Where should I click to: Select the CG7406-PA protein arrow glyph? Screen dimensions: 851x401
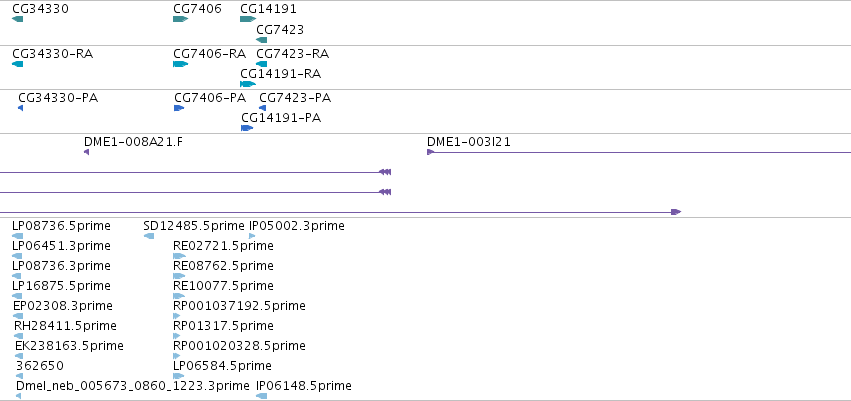tap(179, 108)
